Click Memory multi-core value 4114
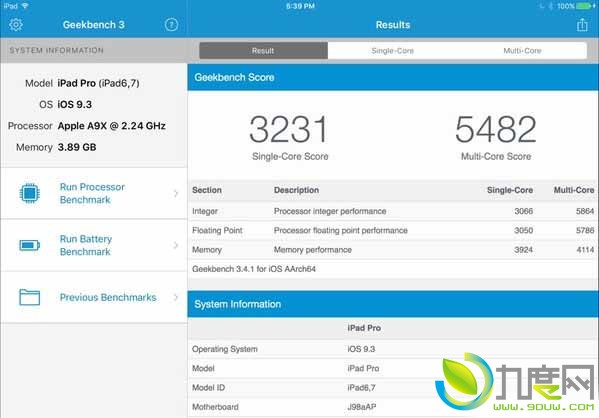The height and width of the screenshot is (418, 599). [x=585, y=250]
